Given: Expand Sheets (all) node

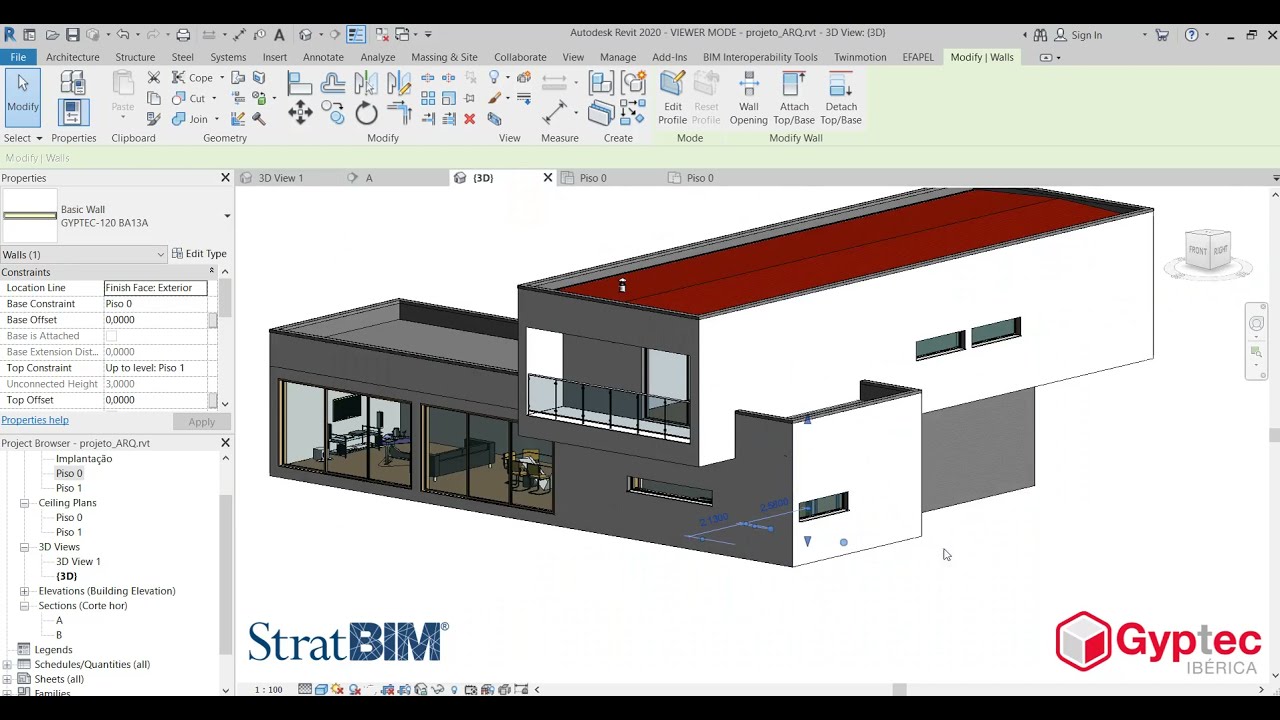Looking at the screenshot, I should coord(7,679).
